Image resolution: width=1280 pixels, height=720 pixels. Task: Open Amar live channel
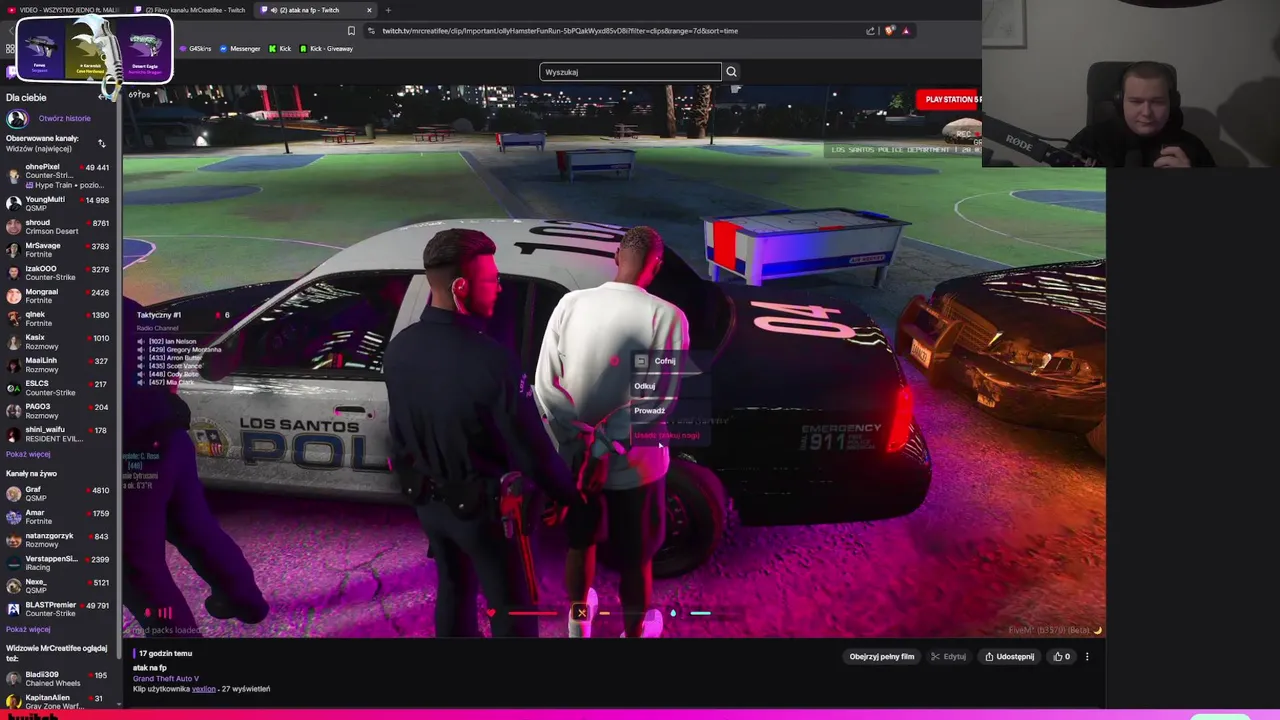point(60,517)
